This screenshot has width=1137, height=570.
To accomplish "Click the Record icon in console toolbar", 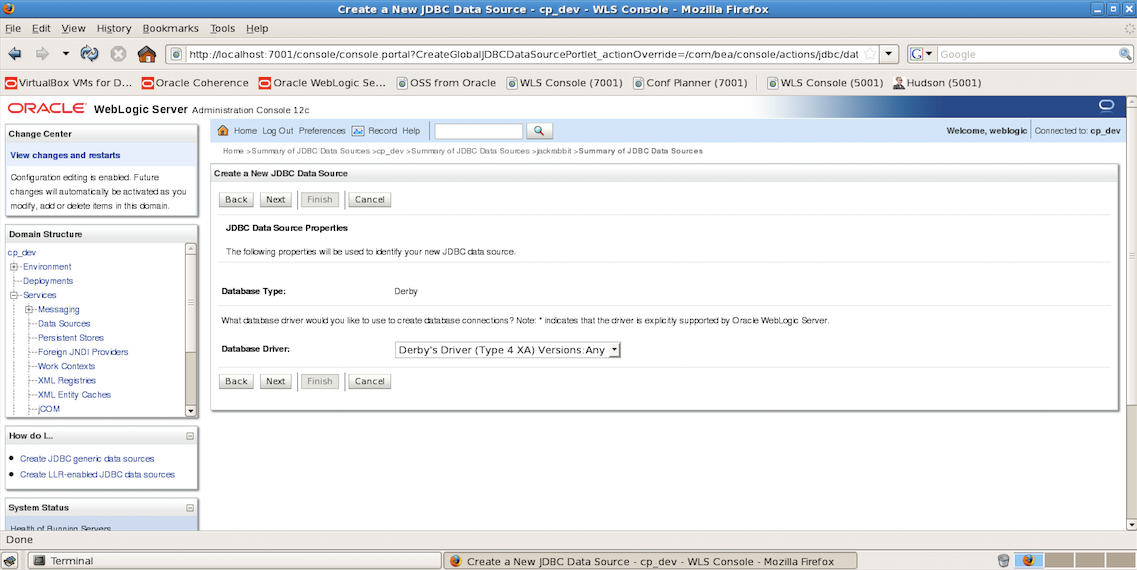I will click(x=358, y=131).
